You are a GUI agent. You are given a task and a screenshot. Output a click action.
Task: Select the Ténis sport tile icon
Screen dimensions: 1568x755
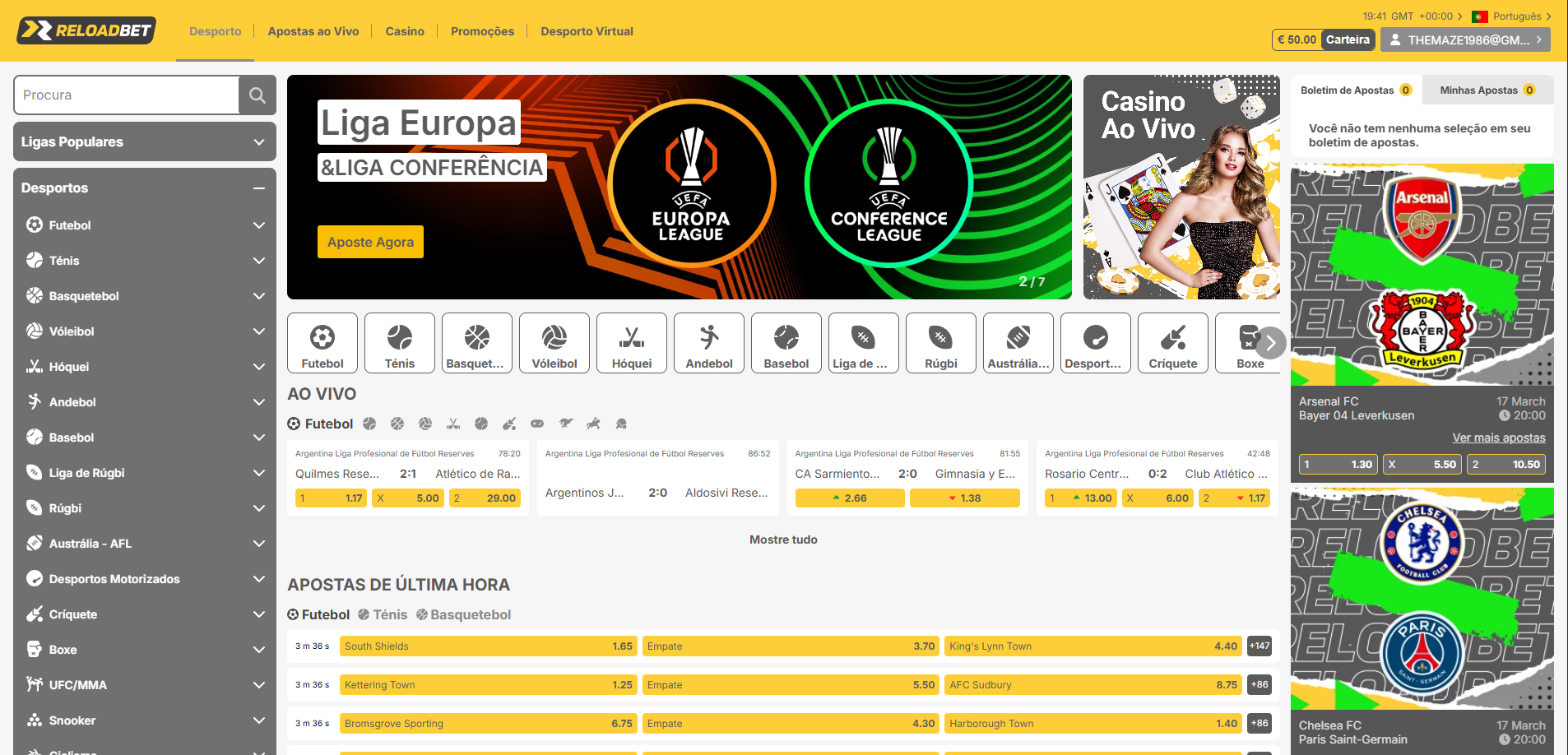point(400,337)
